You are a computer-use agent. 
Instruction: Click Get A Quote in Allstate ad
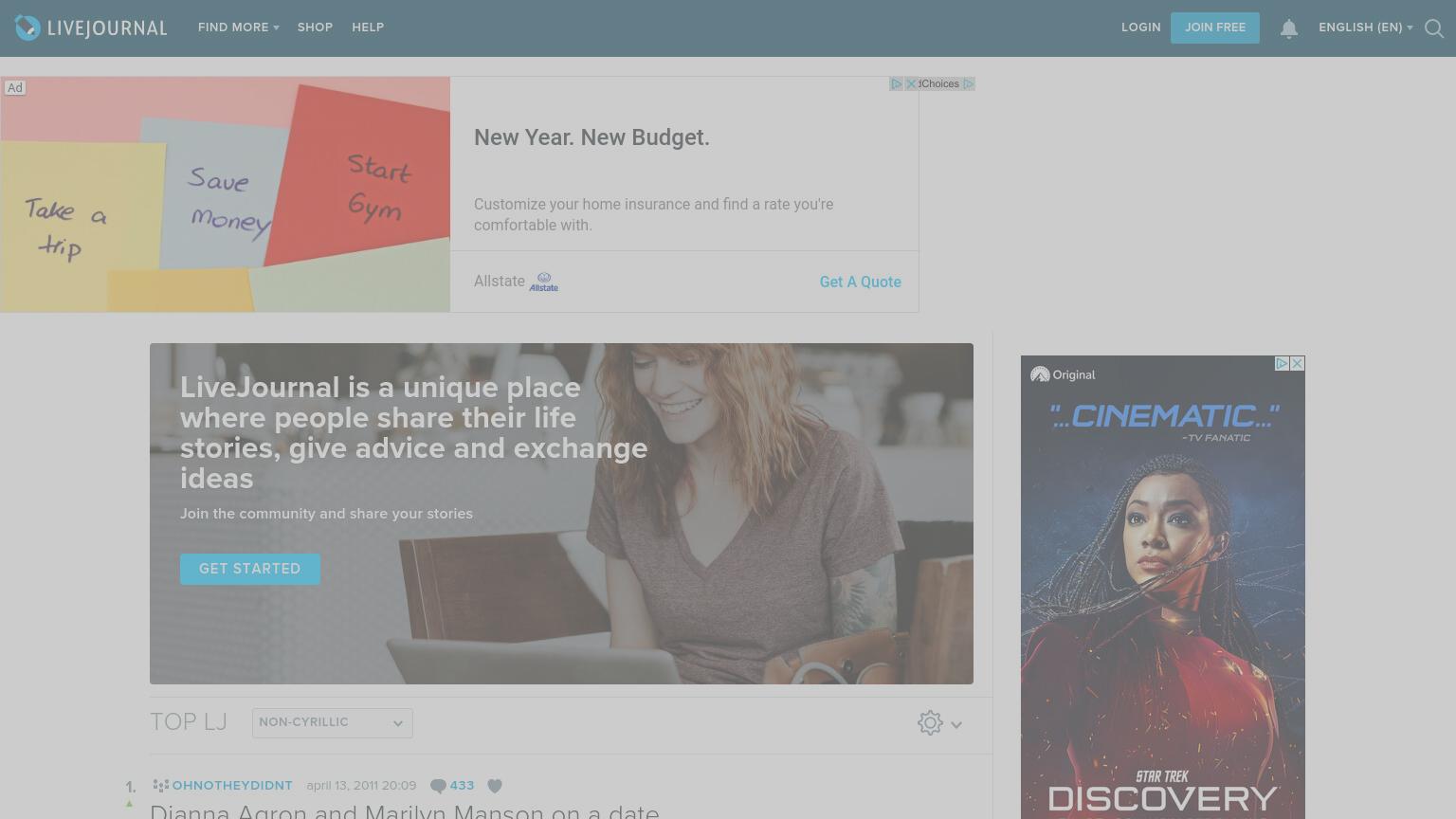coord(861,282)
